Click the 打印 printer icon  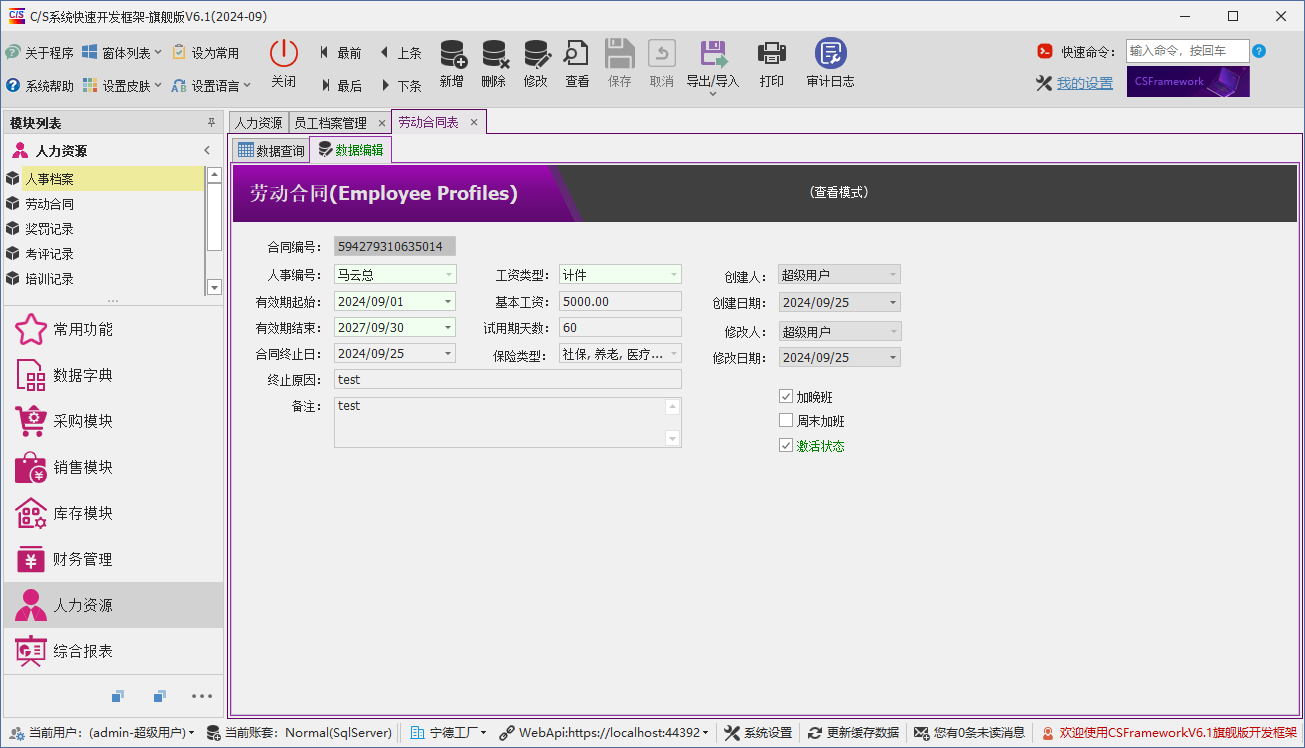pyautogui.click(x=772, y=54)
